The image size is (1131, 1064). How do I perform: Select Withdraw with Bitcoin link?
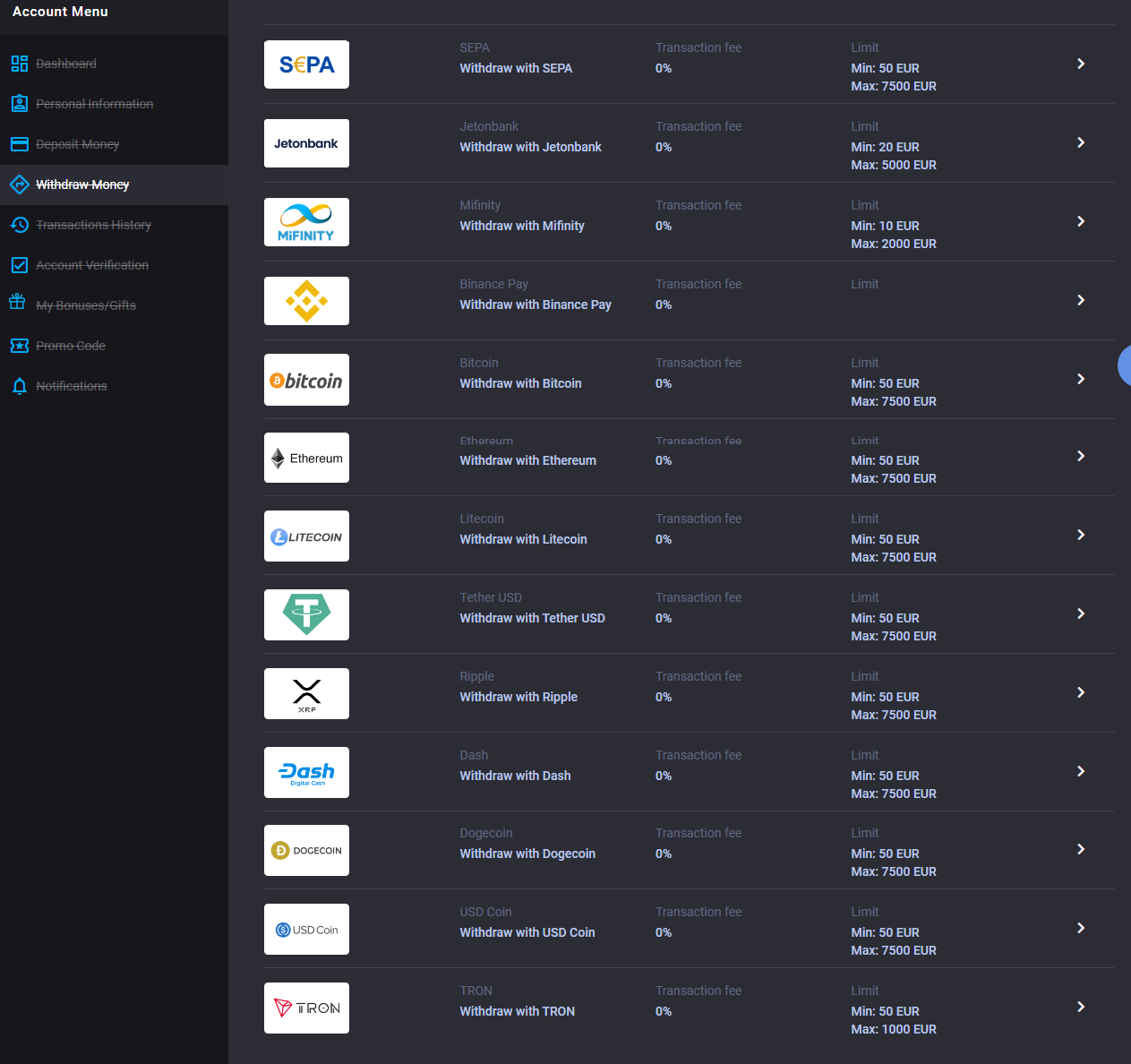click(520, 383)
